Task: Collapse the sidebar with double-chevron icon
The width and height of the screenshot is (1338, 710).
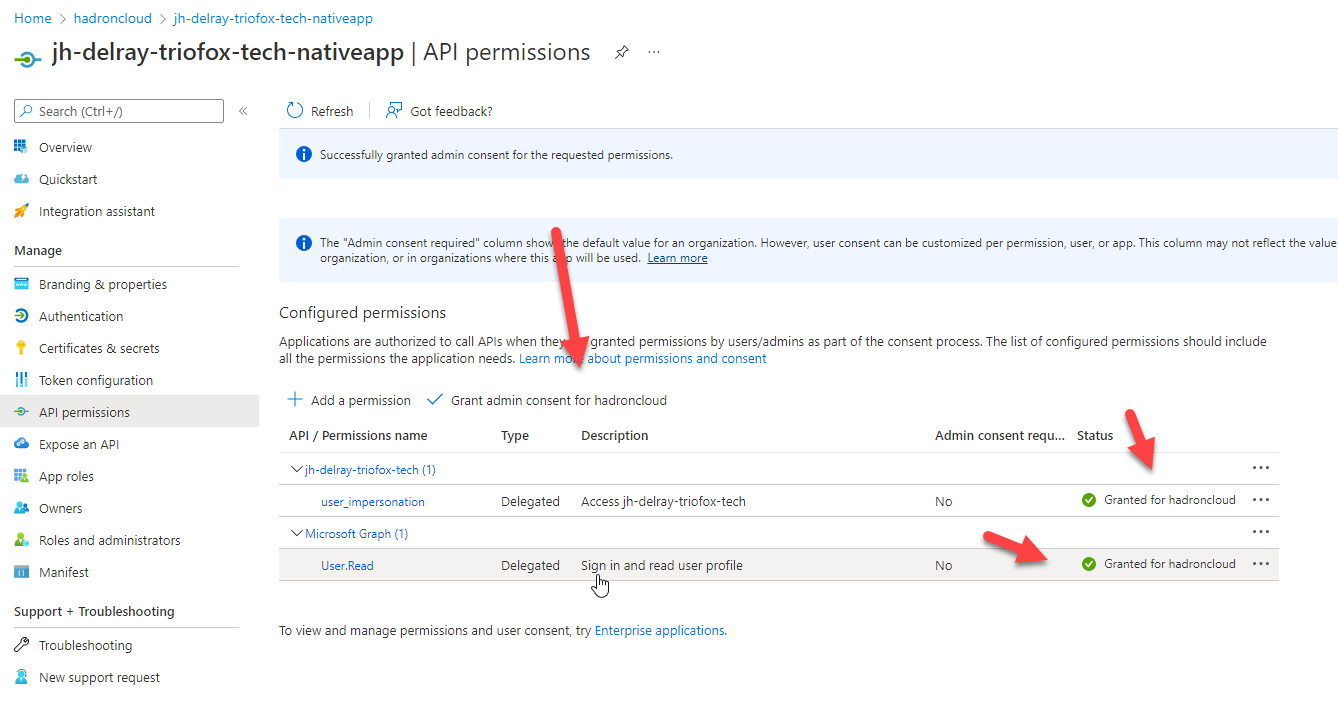Action: [x=243, y=111]
